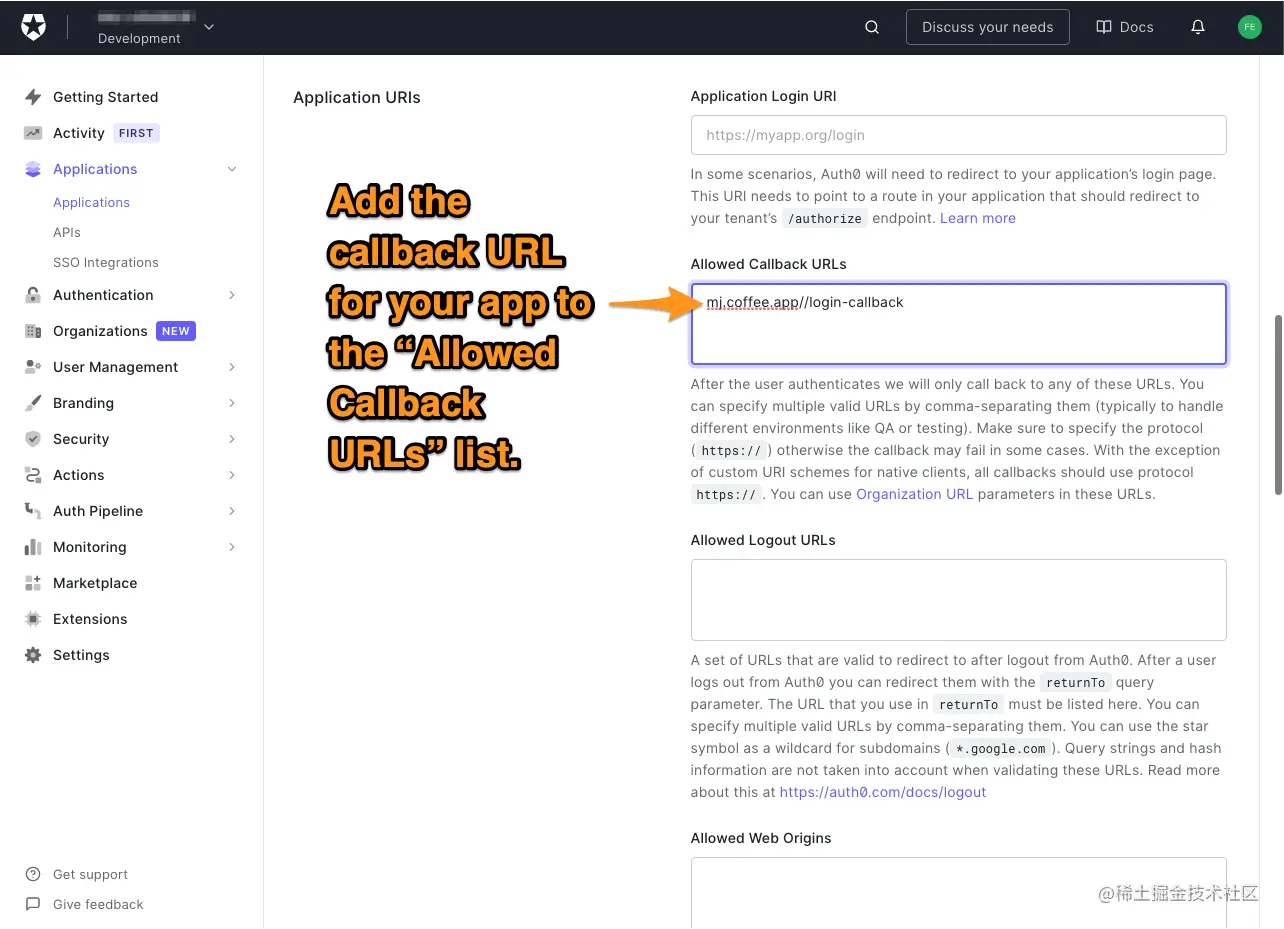This screenshot has height=929, width=1284.
Task: Click into the Allowed Callback URLs textbox
Action: coord(958,324)
